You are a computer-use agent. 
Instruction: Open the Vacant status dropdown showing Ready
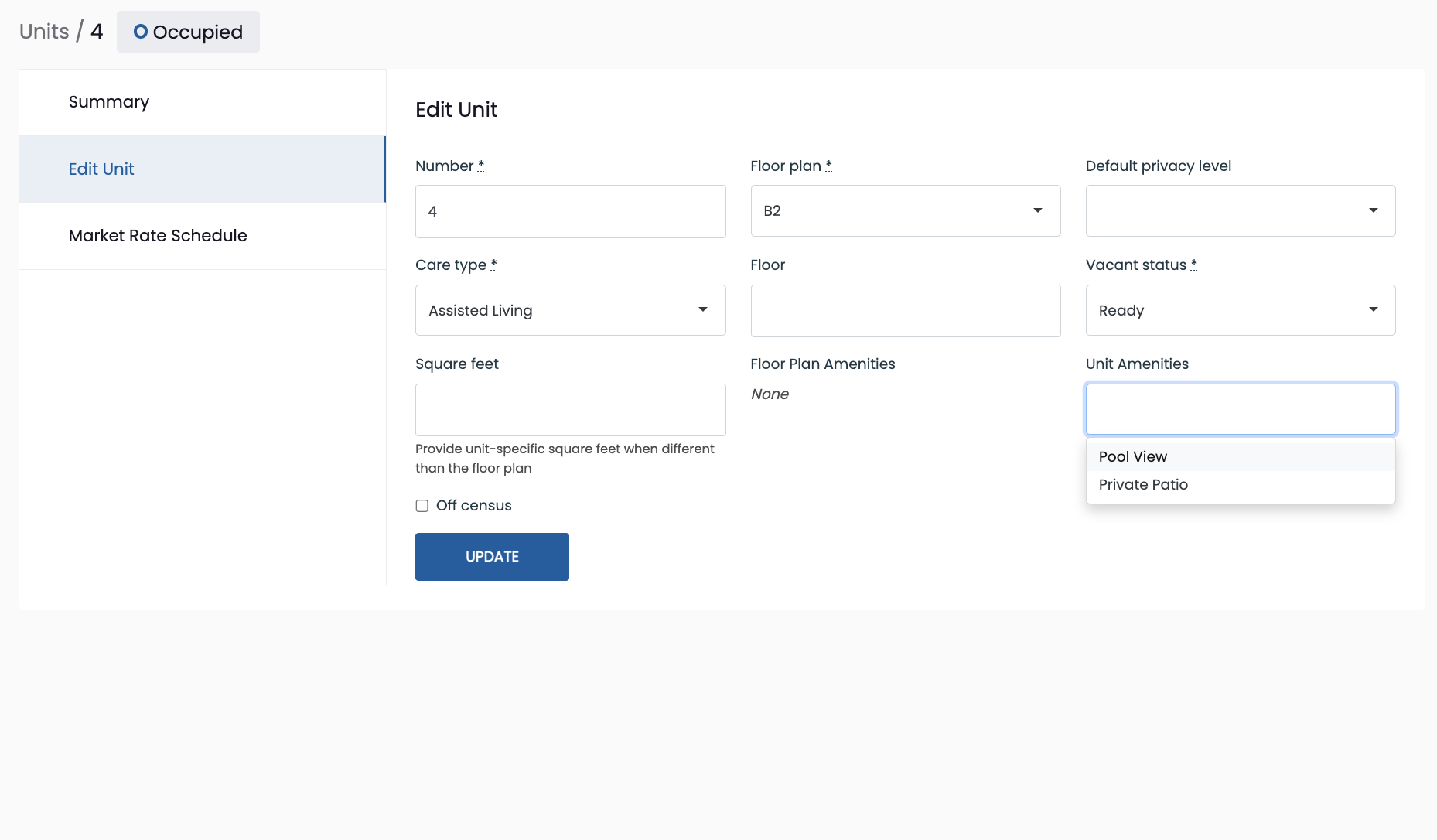[x=1240, y=310]
